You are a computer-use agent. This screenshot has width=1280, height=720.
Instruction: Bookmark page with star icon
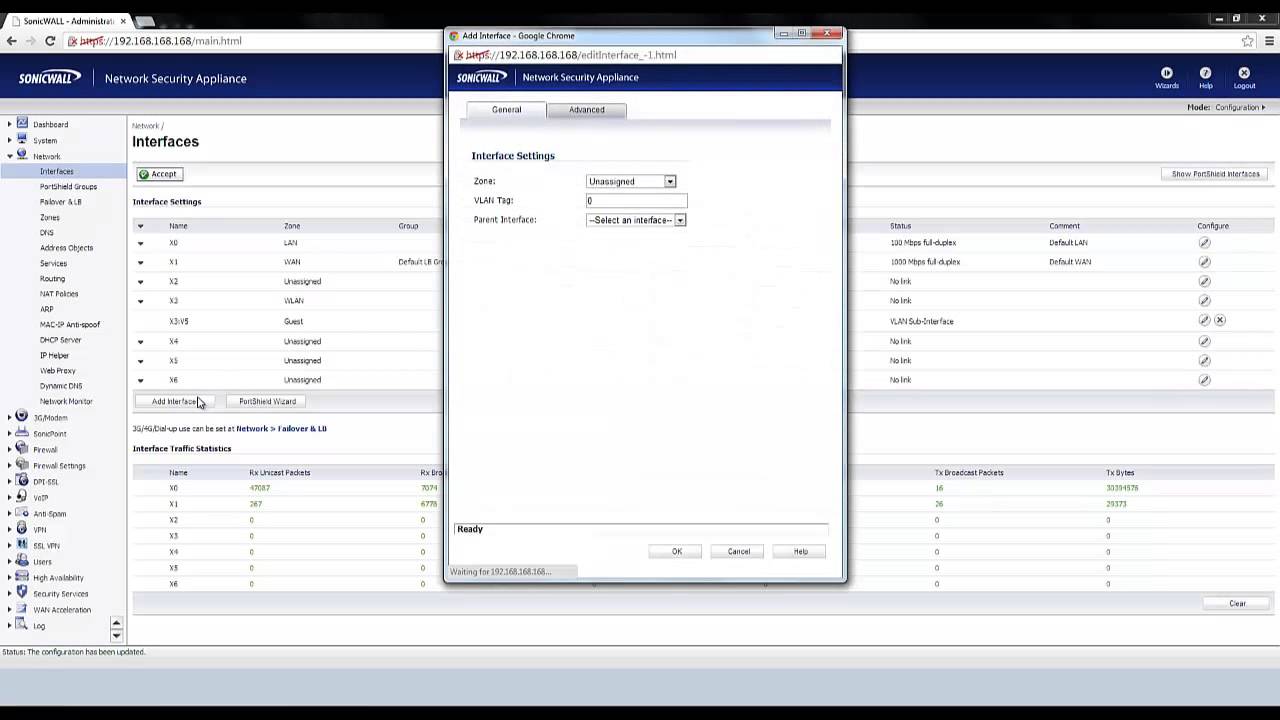[1247, 41]
